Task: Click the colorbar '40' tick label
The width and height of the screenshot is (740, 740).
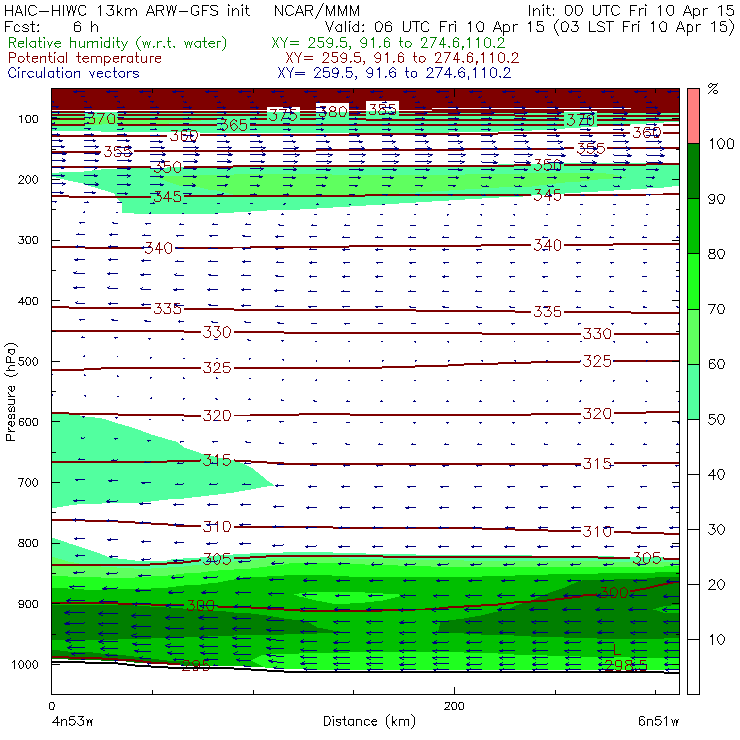Action: [716, 474]
